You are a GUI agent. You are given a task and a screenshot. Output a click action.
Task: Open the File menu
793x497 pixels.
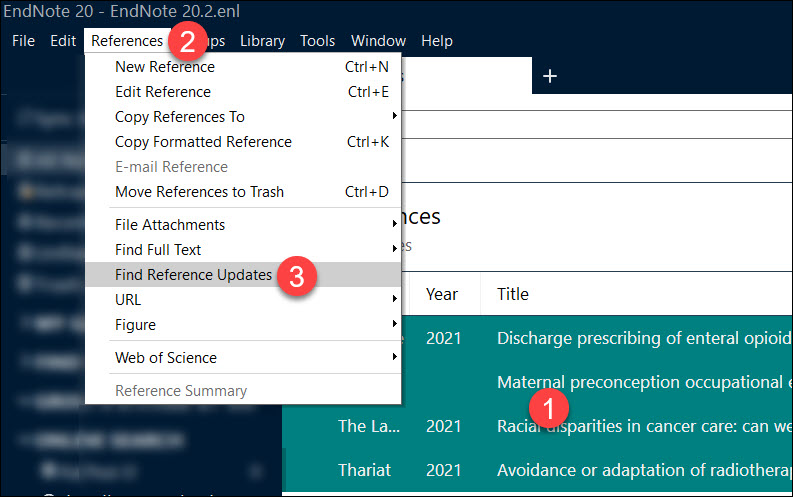pos(23,41)
